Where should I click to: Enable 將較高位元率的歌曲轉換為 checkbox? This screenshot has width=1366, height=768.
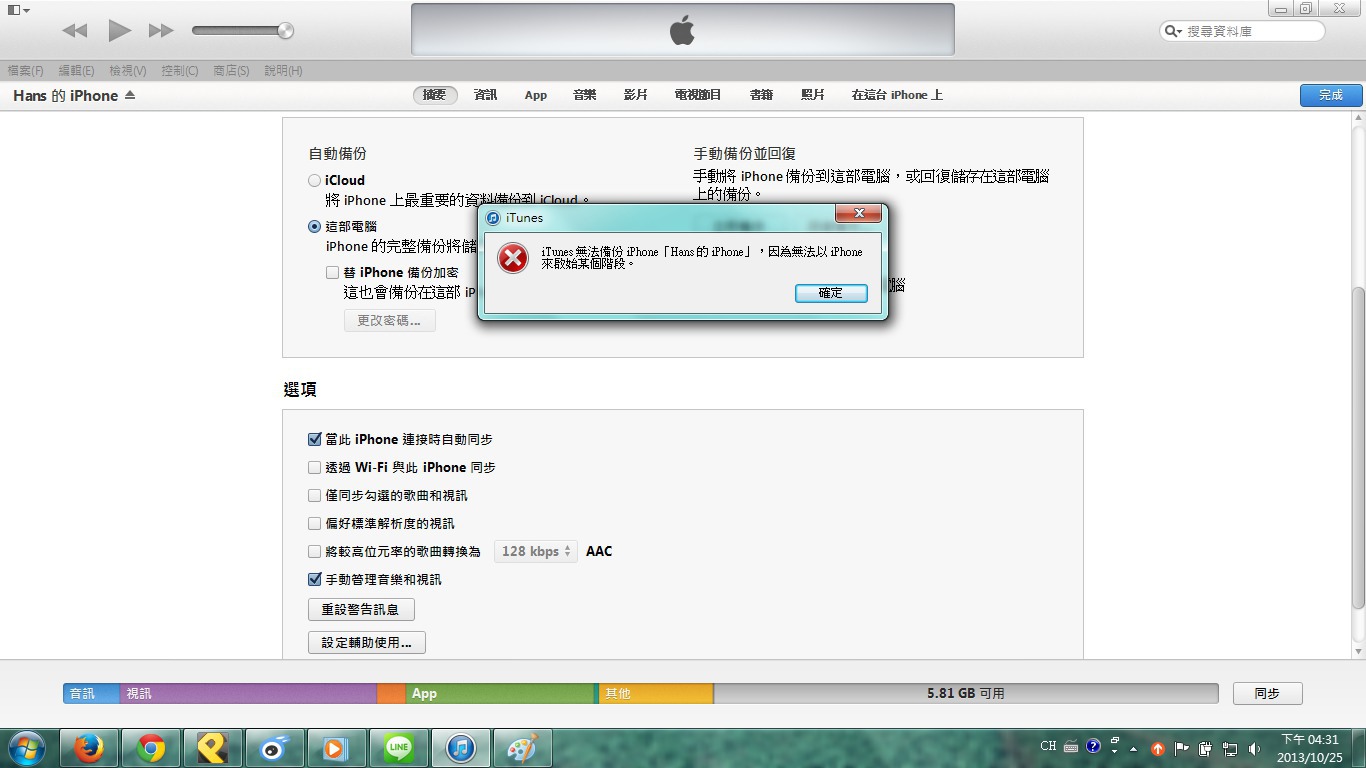pyautogui.click(x=314, y=552)
